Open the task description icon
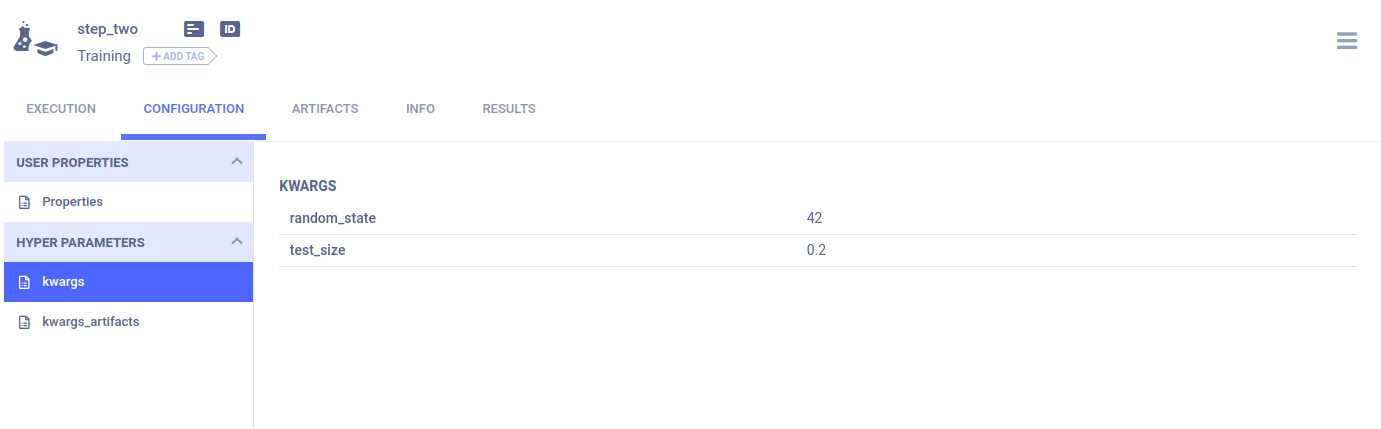Screen dimensions: 1381x429 tap(195, 29)
